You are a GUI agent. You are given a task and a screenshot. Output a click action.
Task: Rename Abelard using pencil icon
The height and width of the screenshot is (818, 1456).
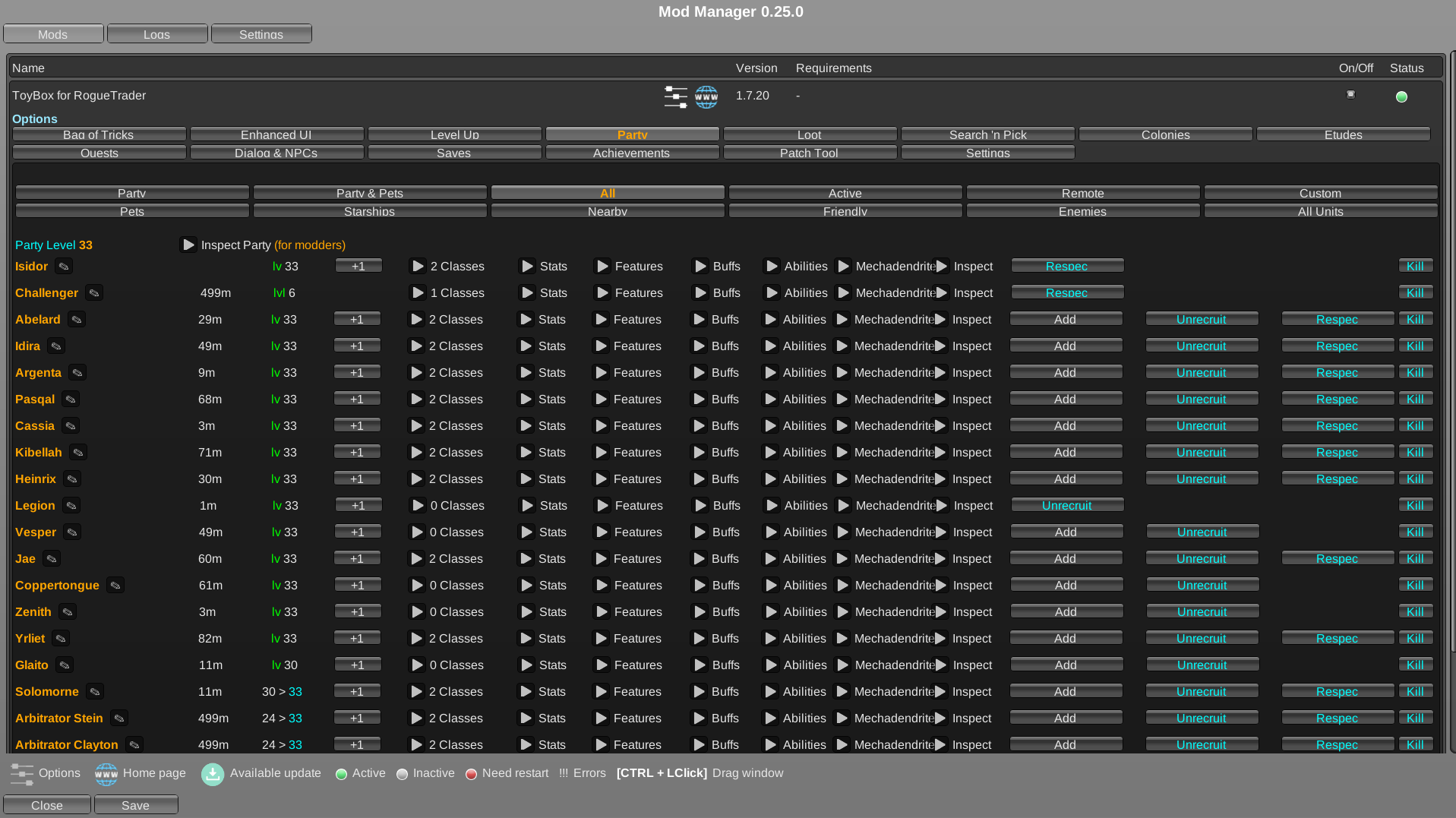point(77,320)
